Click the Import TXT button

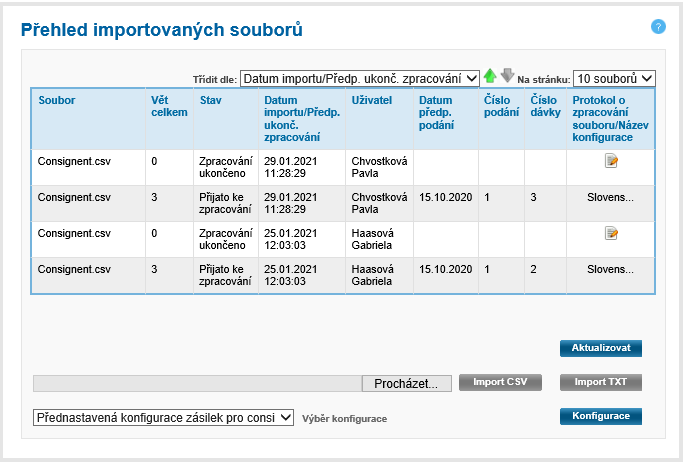600,382
